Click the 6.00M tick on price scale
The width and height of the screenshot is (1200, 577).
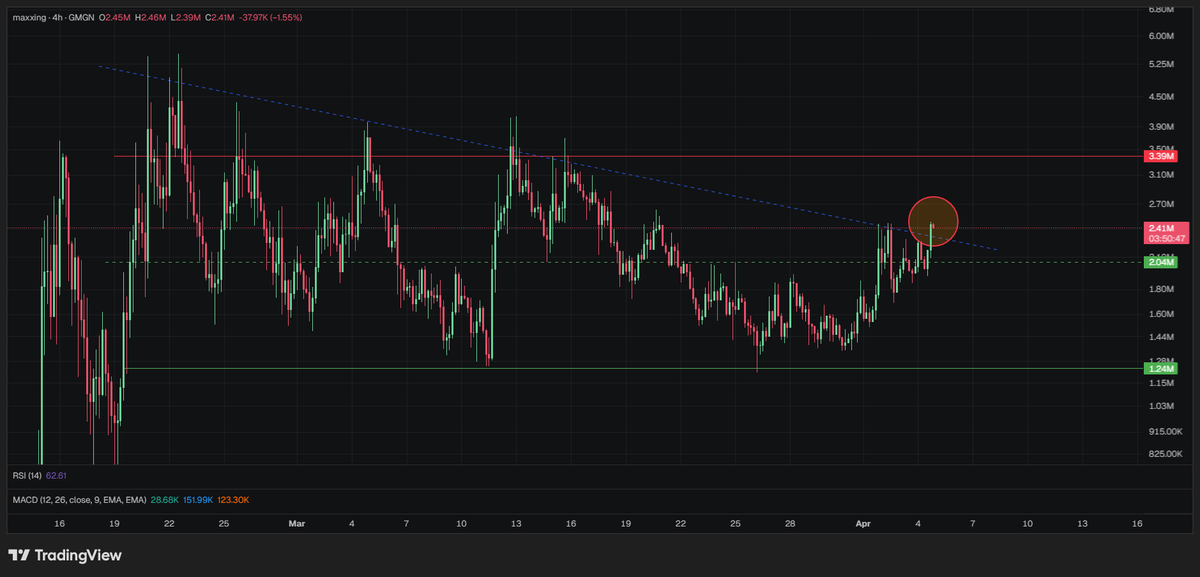1160,37
